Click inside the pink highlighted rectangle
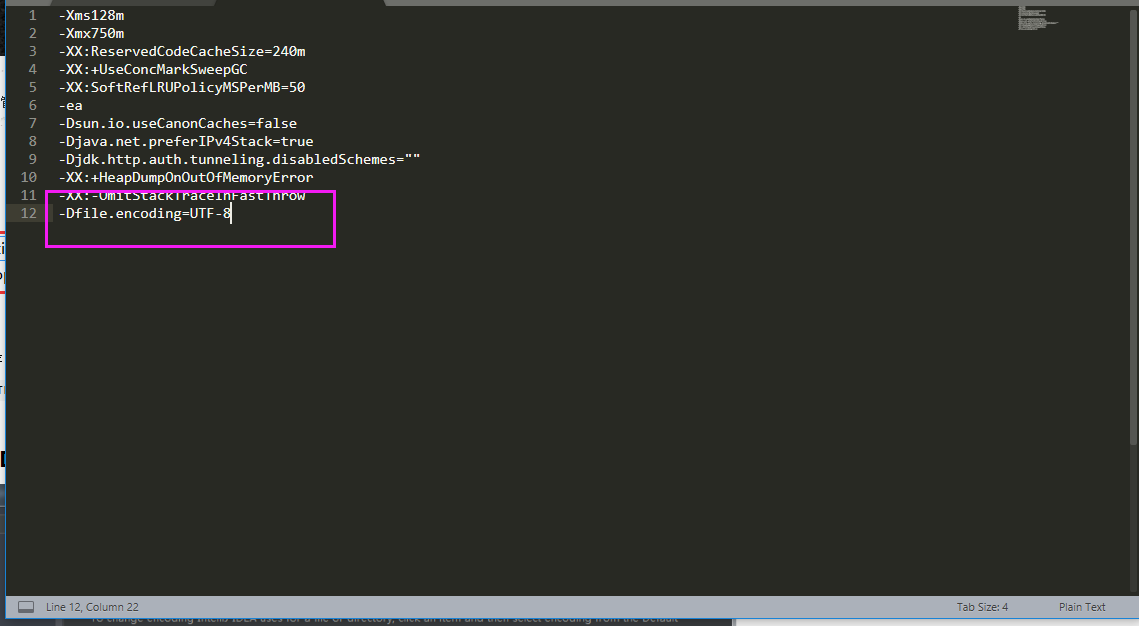This screenshot has height=626, width=1139. tap(190, 218)
